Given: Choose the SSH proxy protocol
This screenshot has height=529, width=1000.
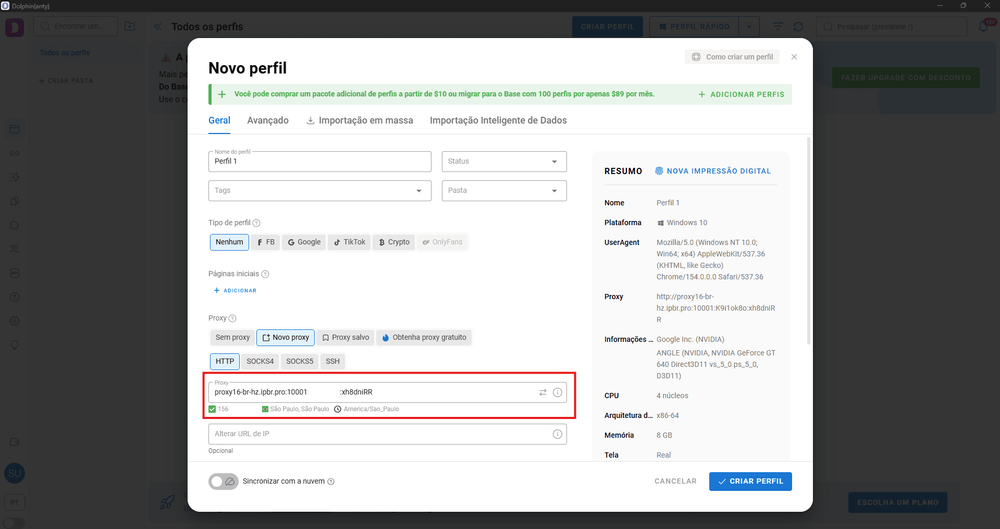Looking at the screenshot, I should tap(333, 361).
